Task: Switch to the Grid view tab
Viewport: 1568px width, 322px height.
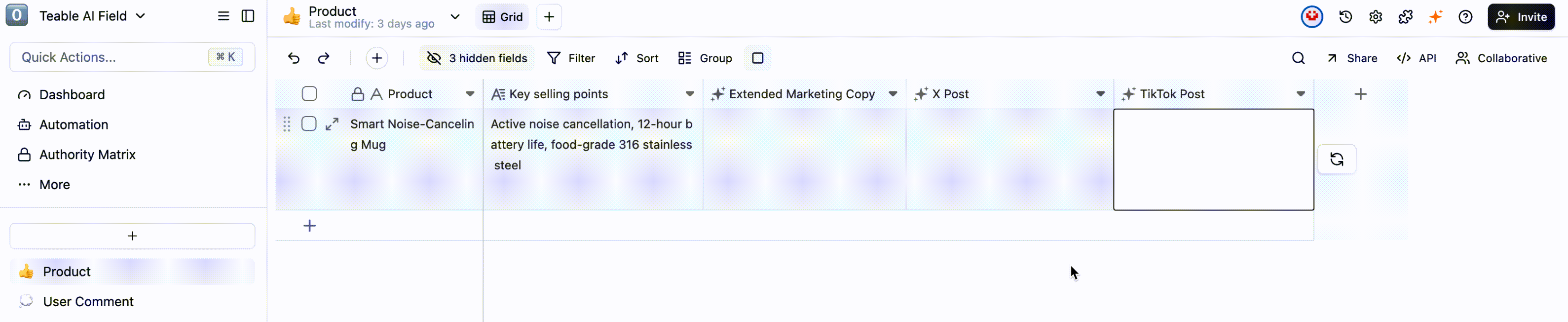Action: [502, 16]
